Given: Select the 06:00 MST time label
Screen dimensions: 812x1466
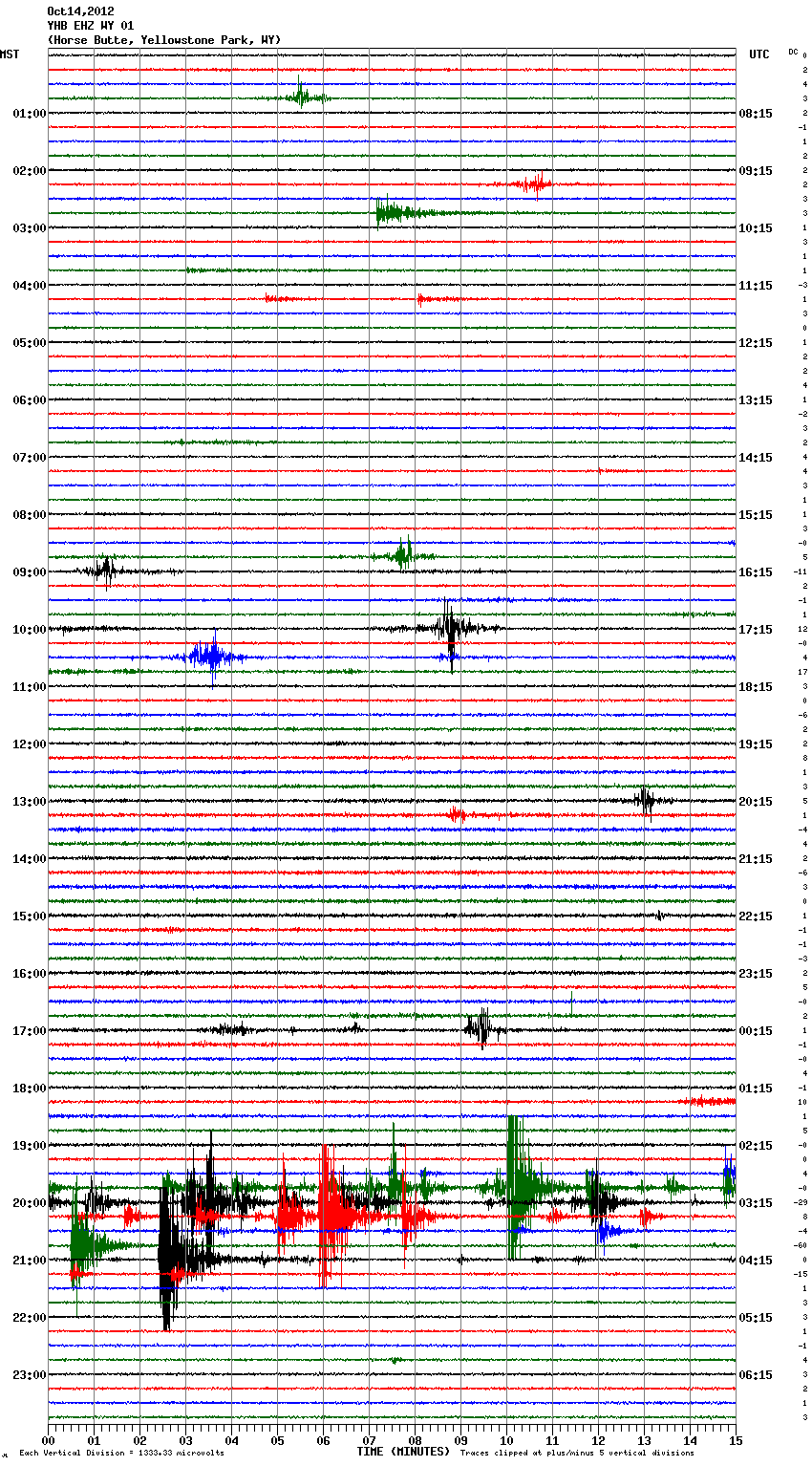Looking at the screenshot, I should [30, 400].
